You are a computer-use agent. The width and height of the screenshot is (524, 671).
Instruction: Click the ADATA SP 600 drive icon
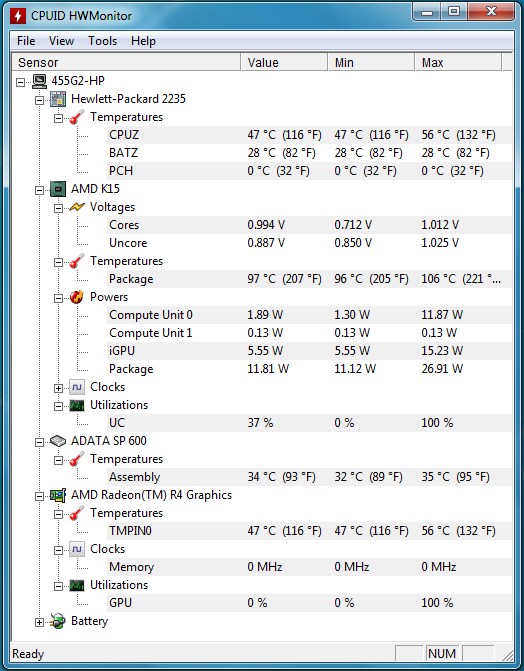[x=58, y=441]
